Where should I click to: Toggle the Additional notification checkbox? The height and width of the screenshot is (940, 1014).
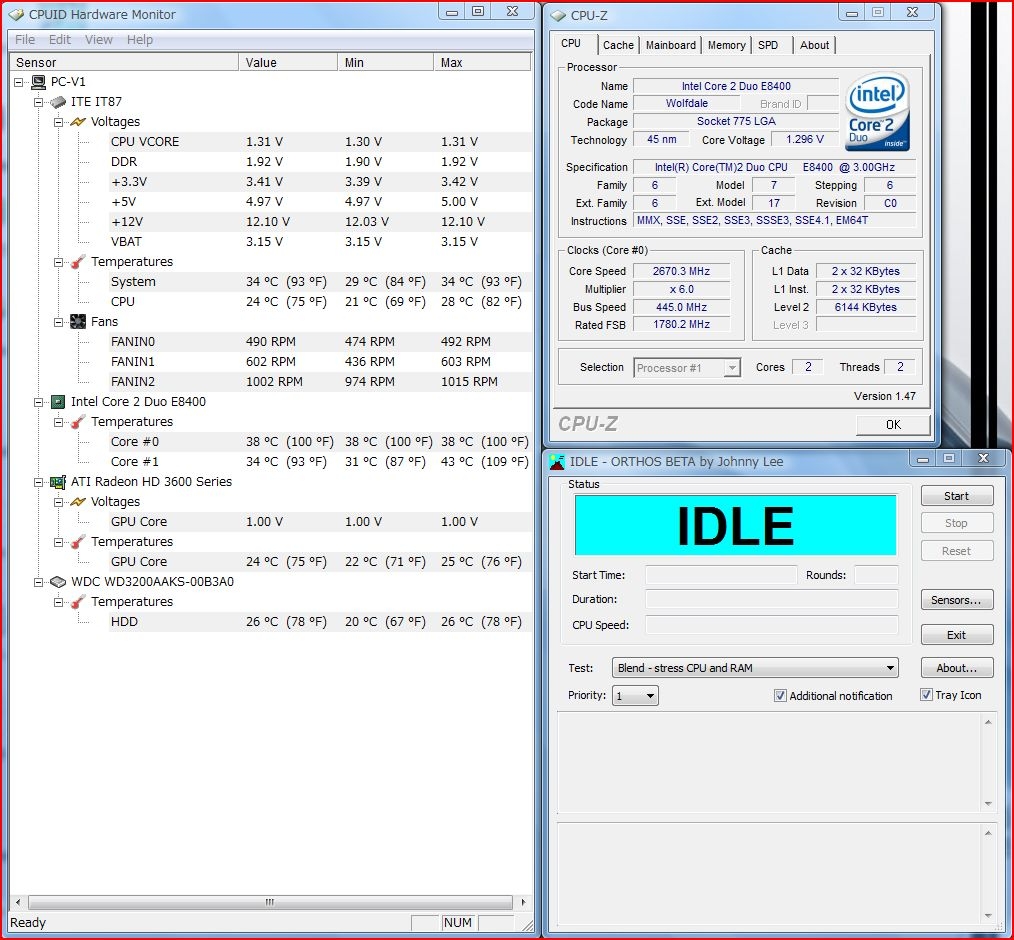coord(780,696)
